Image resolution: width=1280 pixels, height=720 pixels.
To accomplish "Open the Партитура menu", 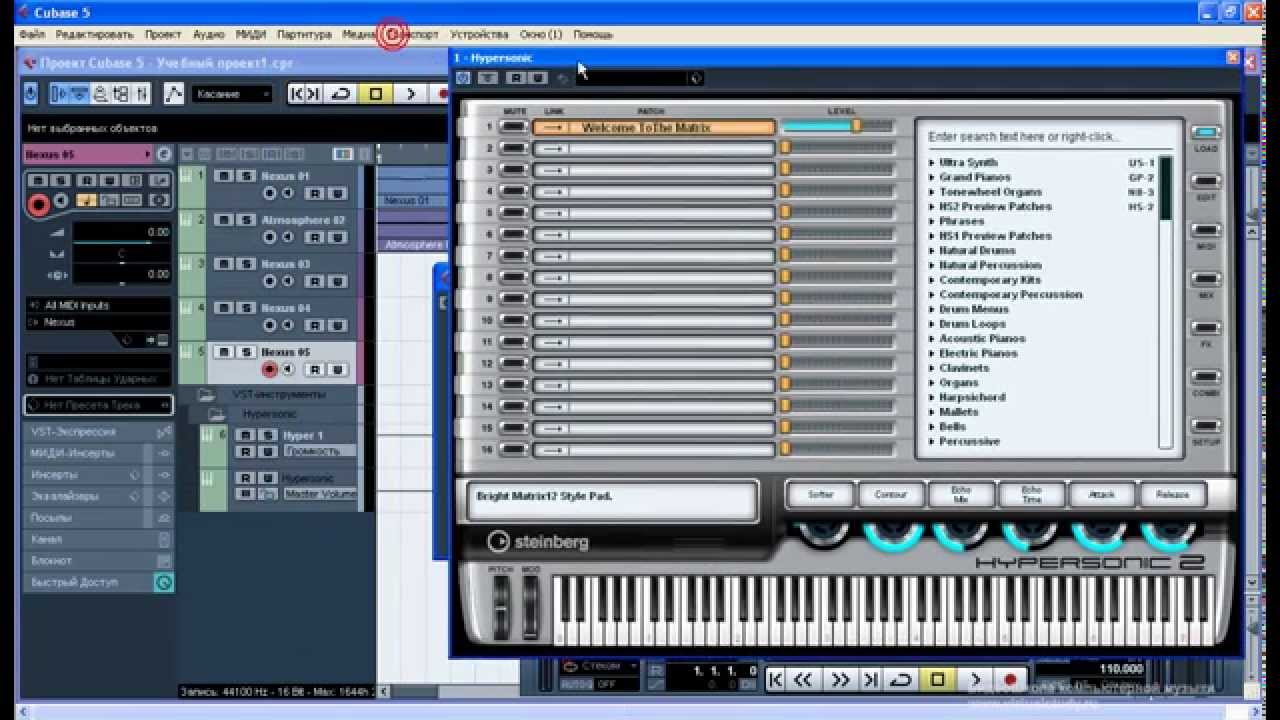I will tap(304, 34).
